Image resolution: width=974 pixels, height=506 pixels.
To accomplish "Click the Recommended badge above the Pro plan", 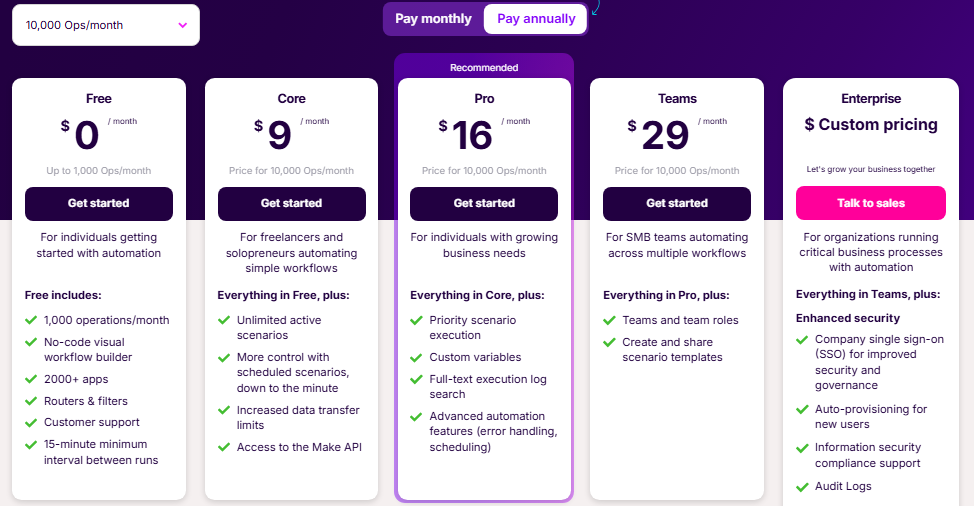I will pyautogui.click(x=484, y=67).
